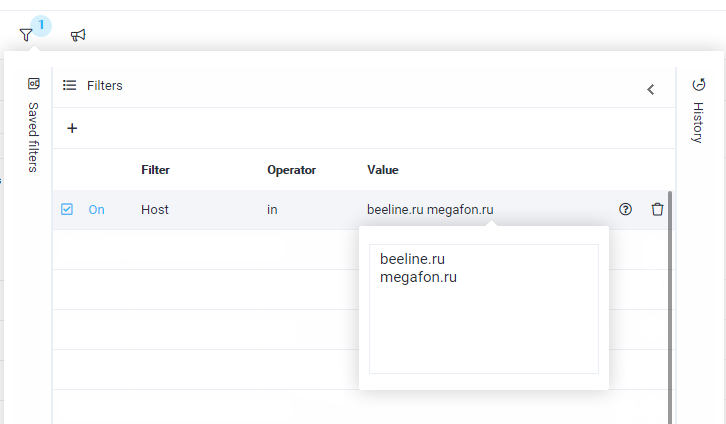The width and height of the screenshot is (726, 424).
Task: Click the list icon beside Filters title
Action: [x=70, y=86]
